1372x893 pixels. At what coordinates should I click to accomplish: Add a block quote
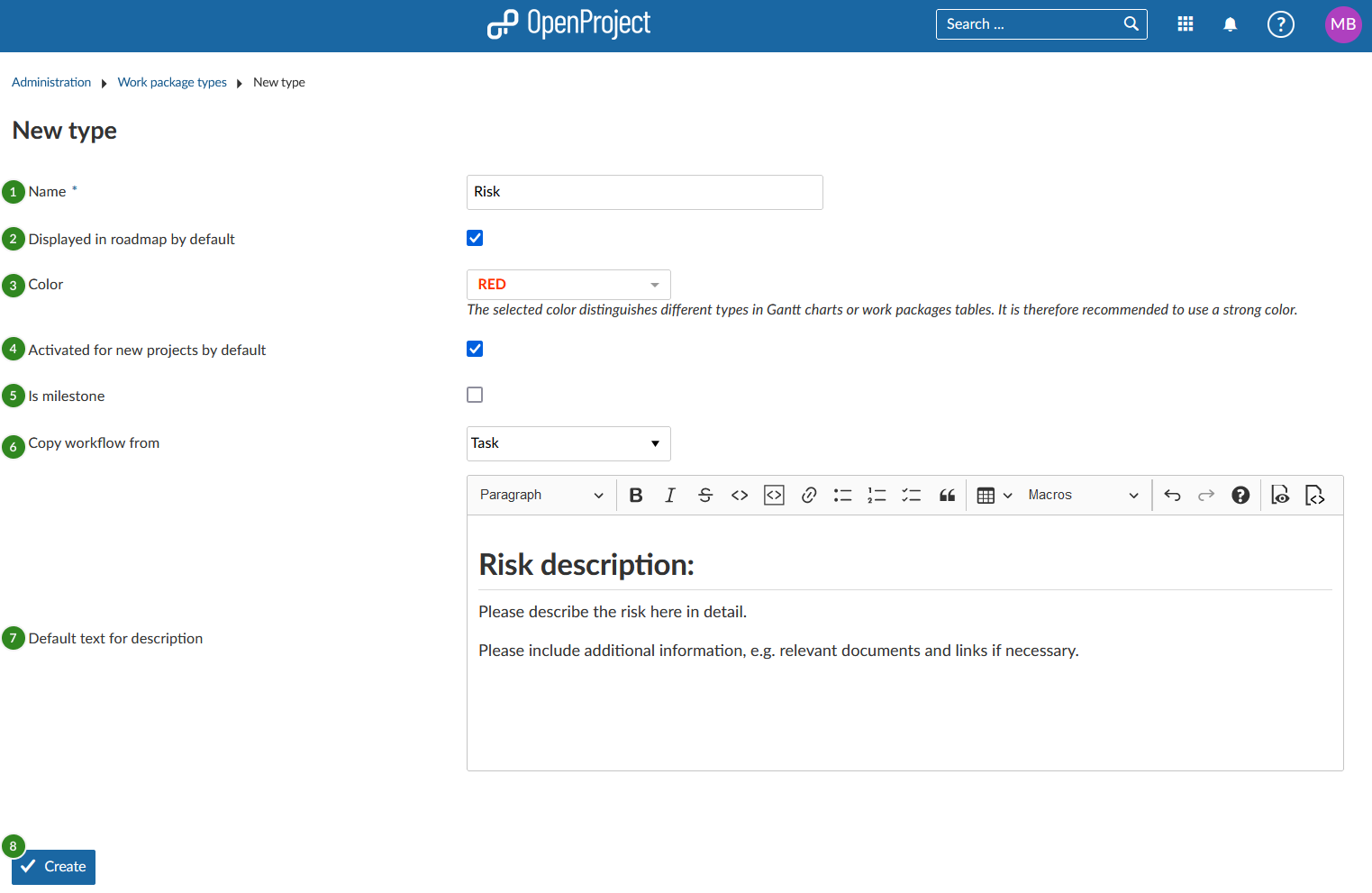947,495
